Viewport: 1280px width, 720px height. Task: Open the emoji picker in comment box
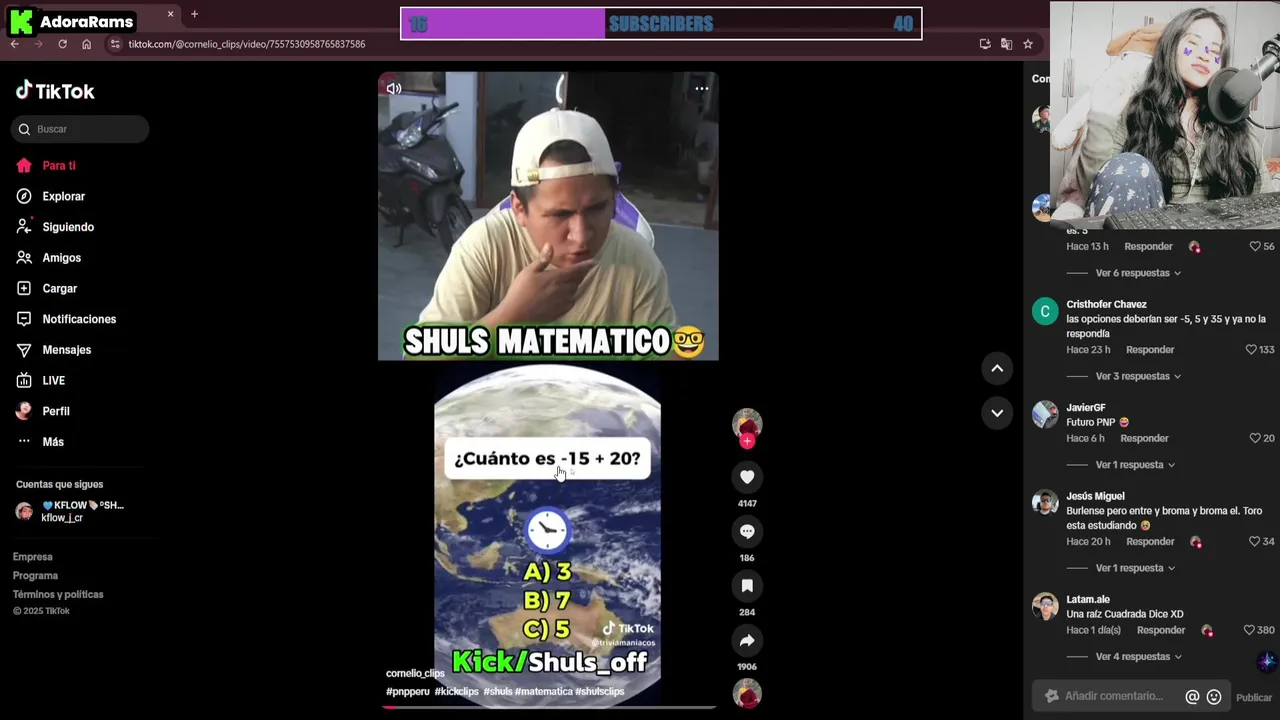click(x=1214, y=697)
